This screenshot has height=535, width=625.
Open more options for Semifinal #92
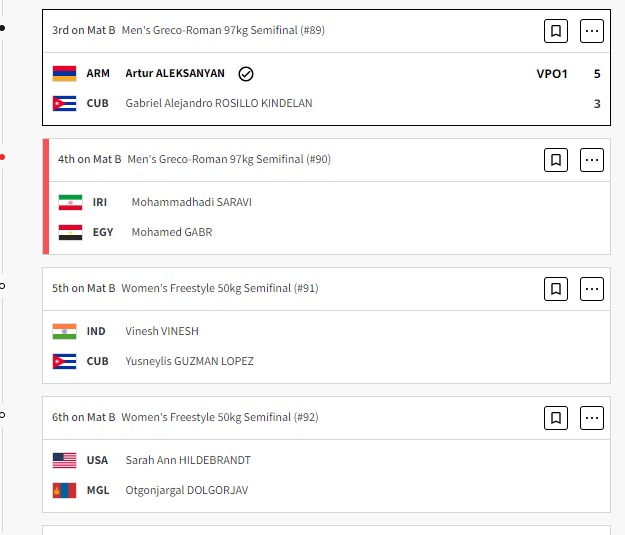tap(592, 417)
